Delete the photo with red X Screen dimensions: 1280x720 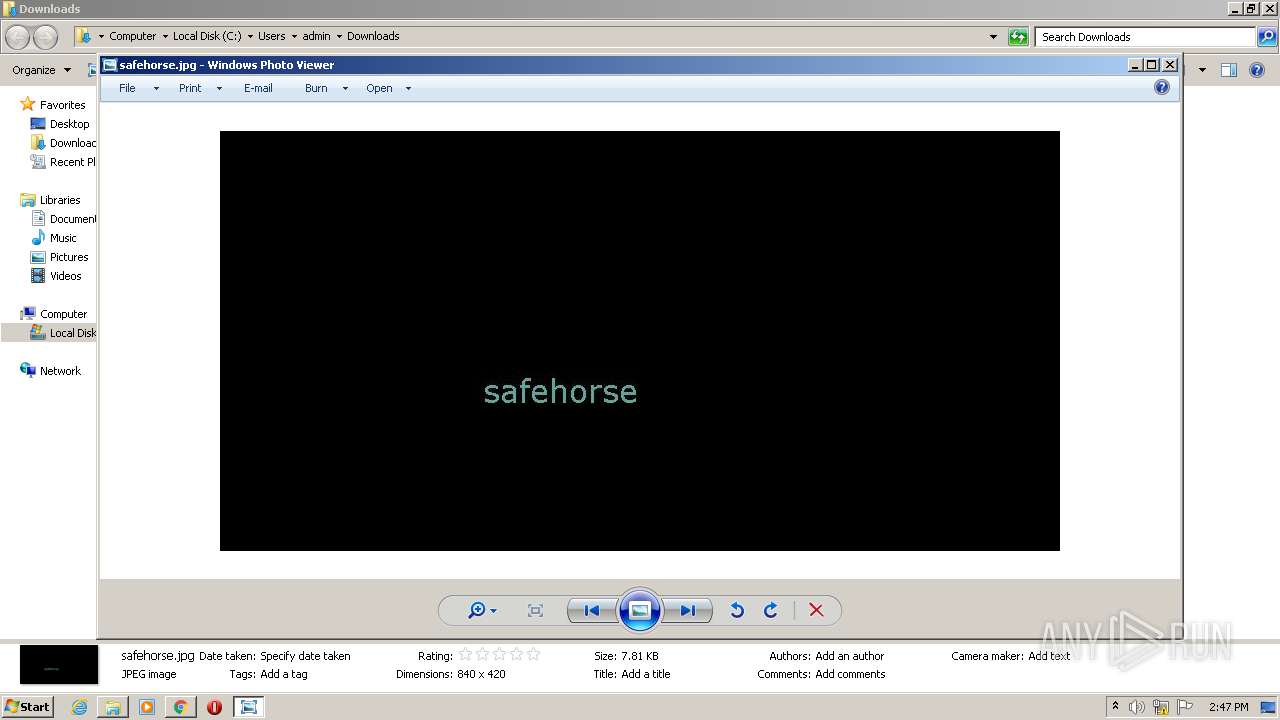[x=816, y=610]
